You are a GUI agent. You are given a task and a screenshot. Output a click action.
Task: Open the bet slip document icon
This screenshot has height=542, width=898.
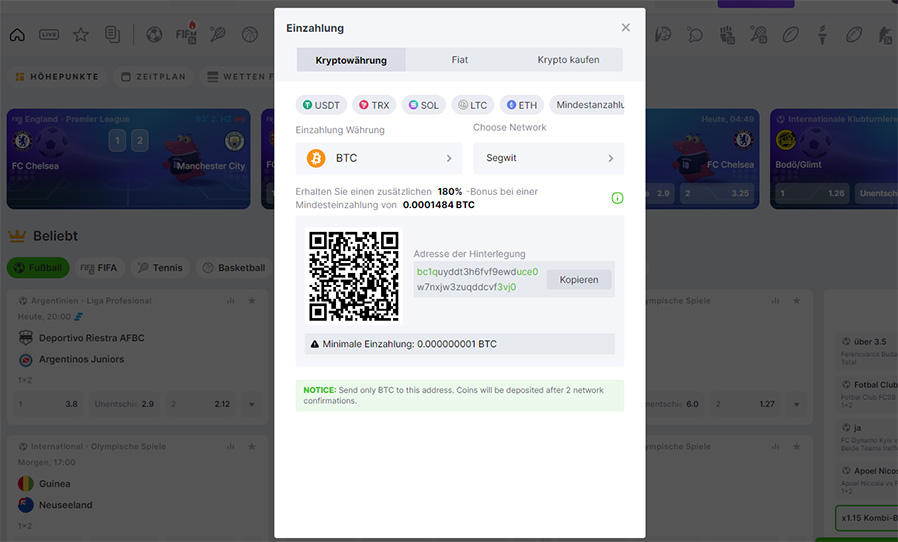pos(112,35)
